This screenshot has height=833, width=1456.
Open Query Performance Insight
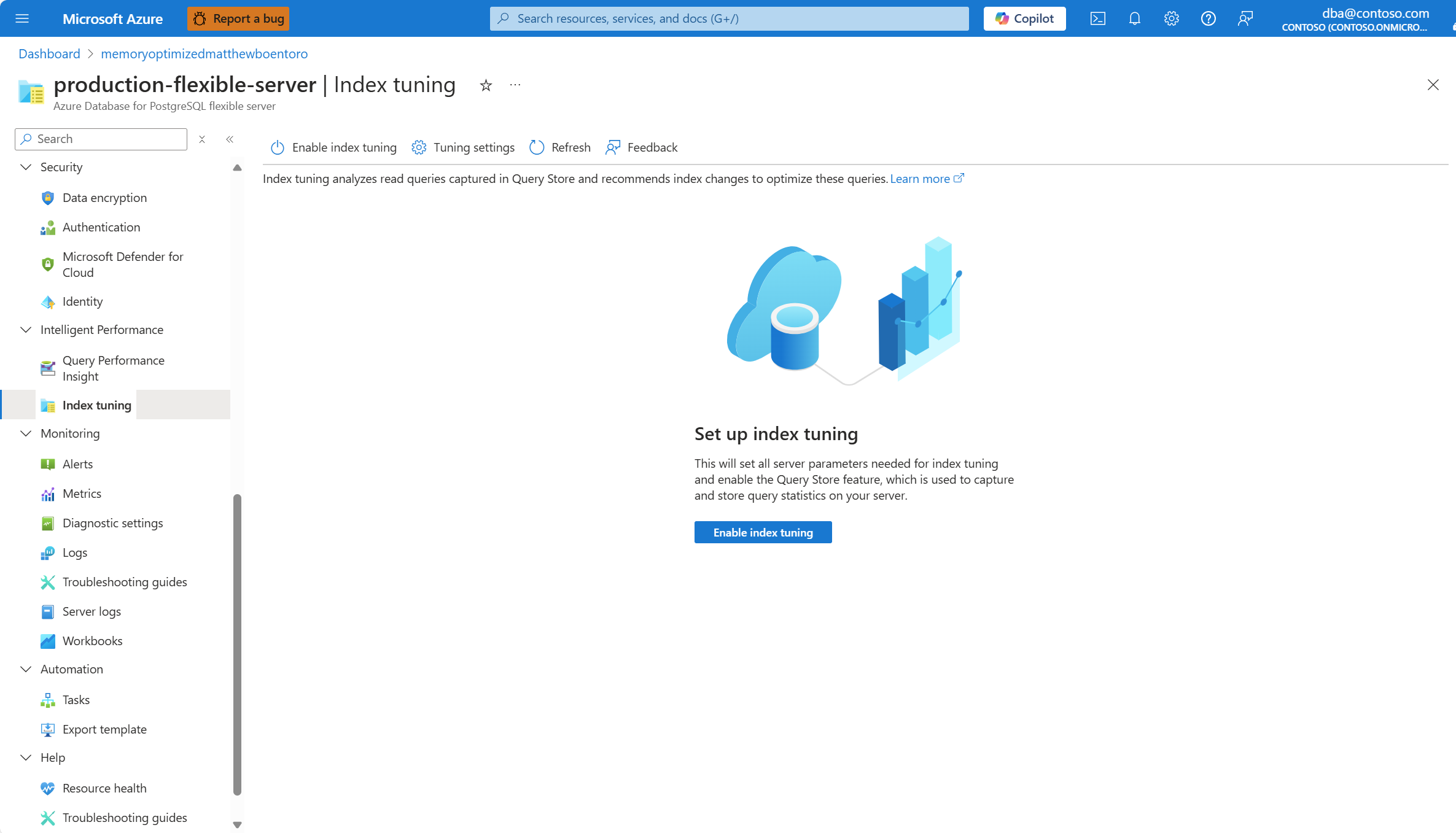tap(113, 368)
